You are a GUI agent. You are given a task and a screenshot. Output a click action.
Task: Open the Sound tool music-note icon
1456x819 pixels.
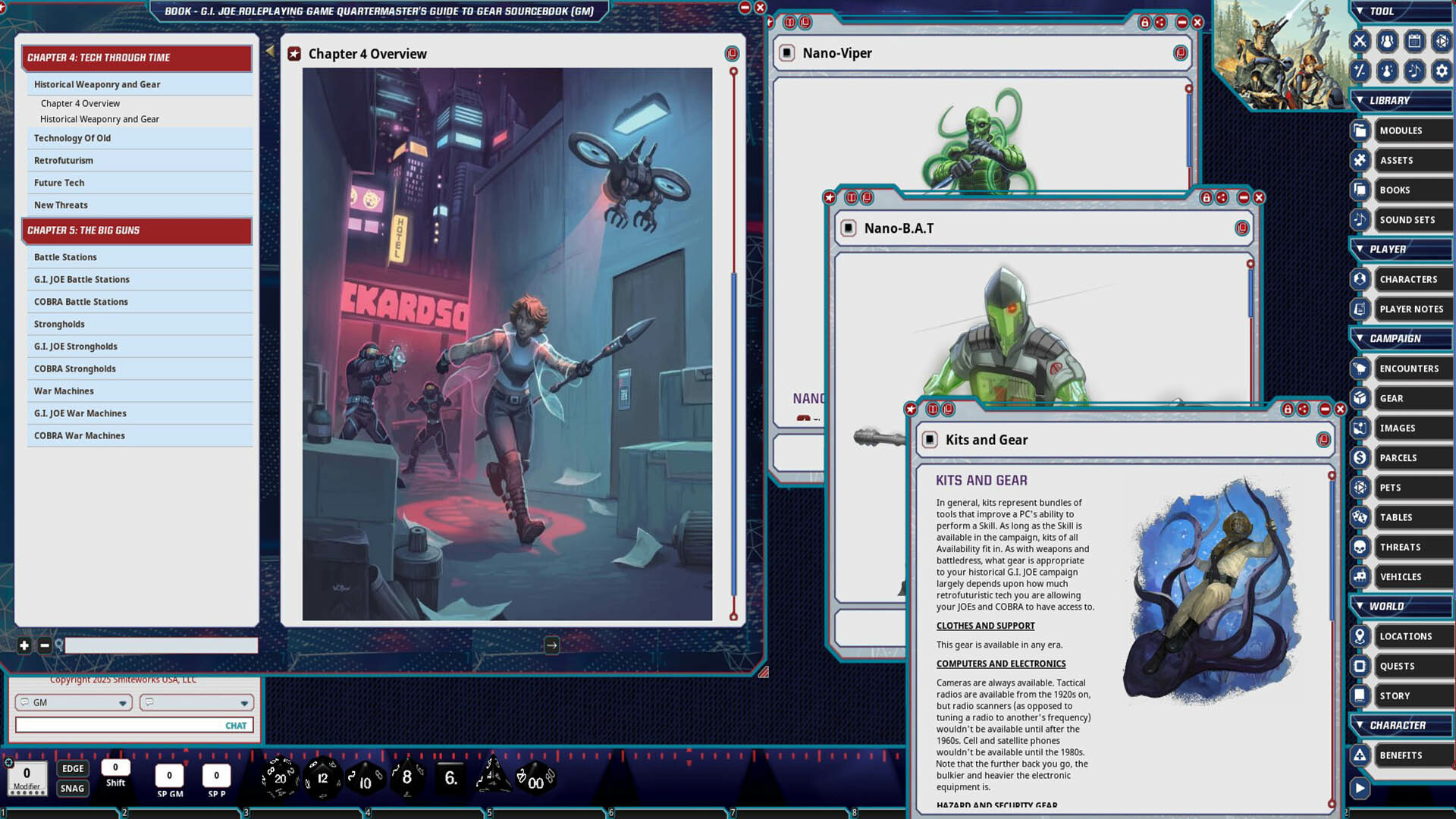1414,71
